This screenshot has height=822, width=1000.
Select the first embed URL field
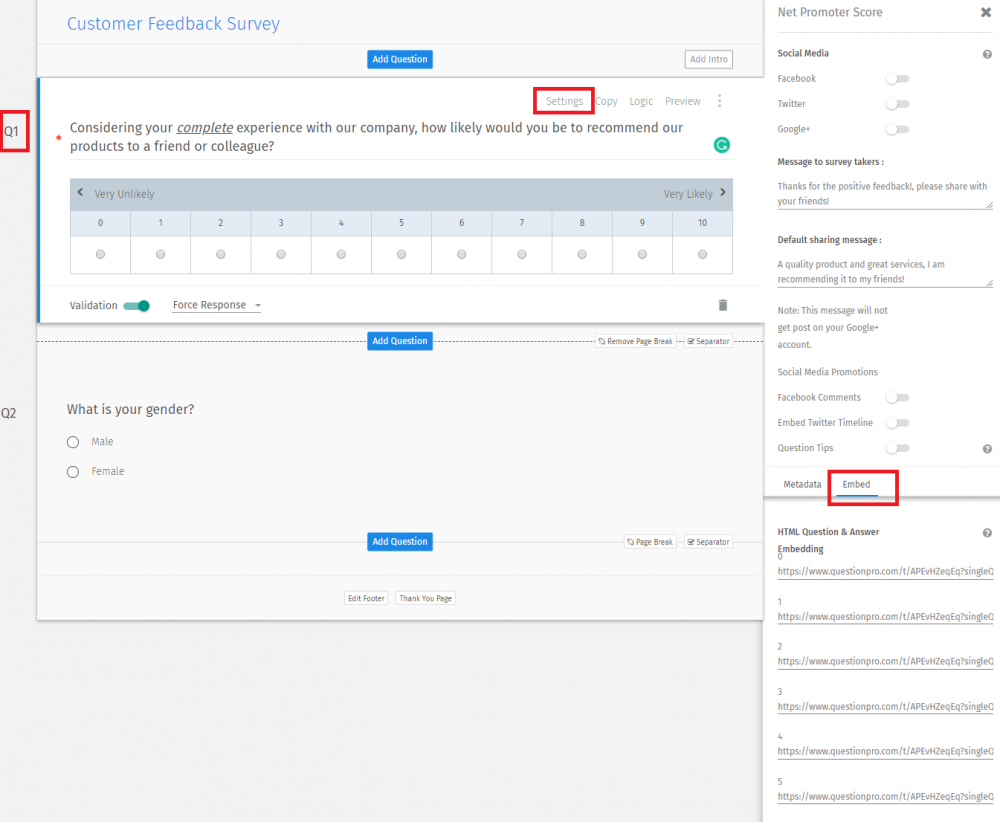(x=884, y=571)
